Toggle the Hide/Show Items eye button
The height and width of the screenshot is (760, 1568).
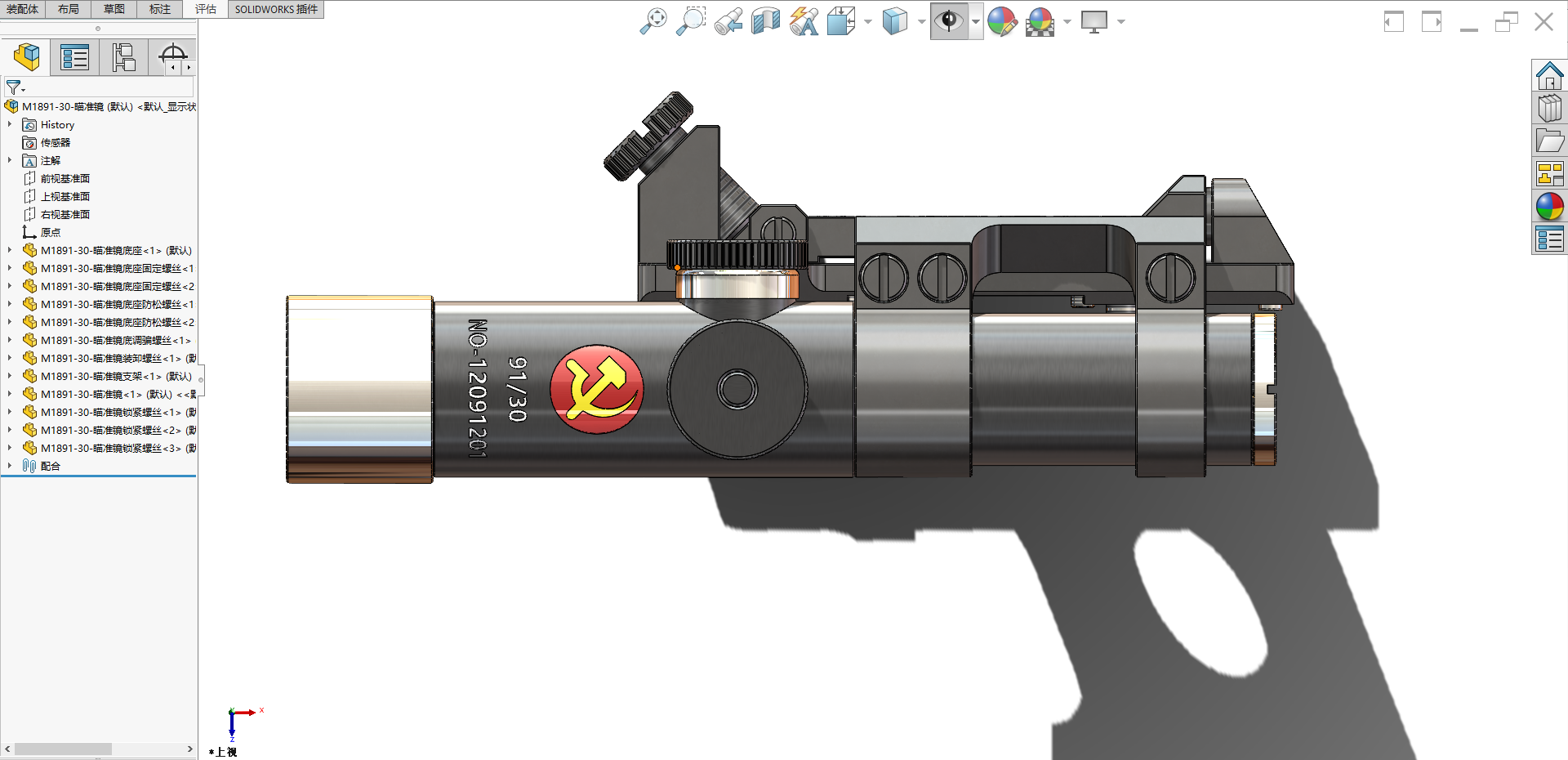pos(949,21)
